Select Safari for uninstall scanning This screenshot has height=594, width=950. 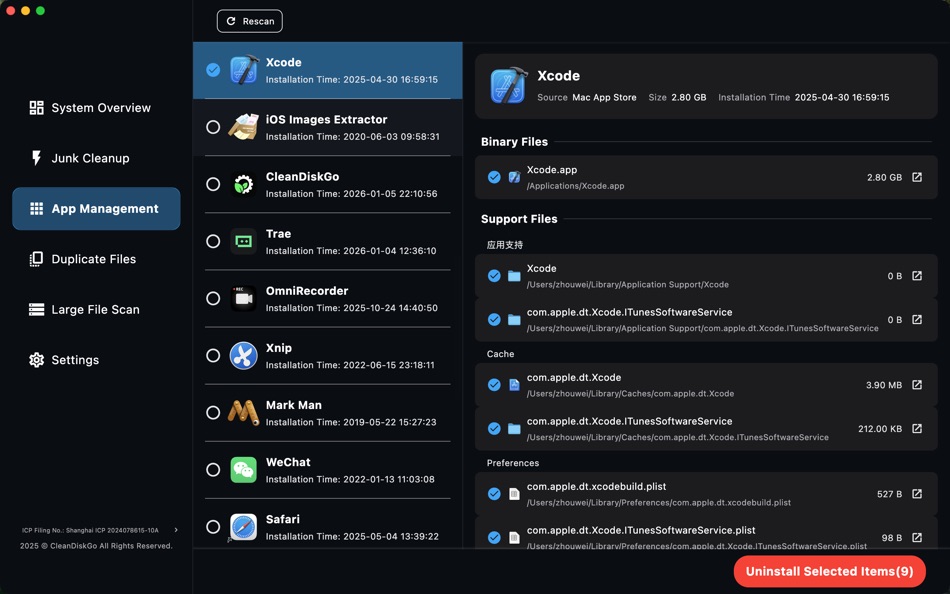click(213, 526)
